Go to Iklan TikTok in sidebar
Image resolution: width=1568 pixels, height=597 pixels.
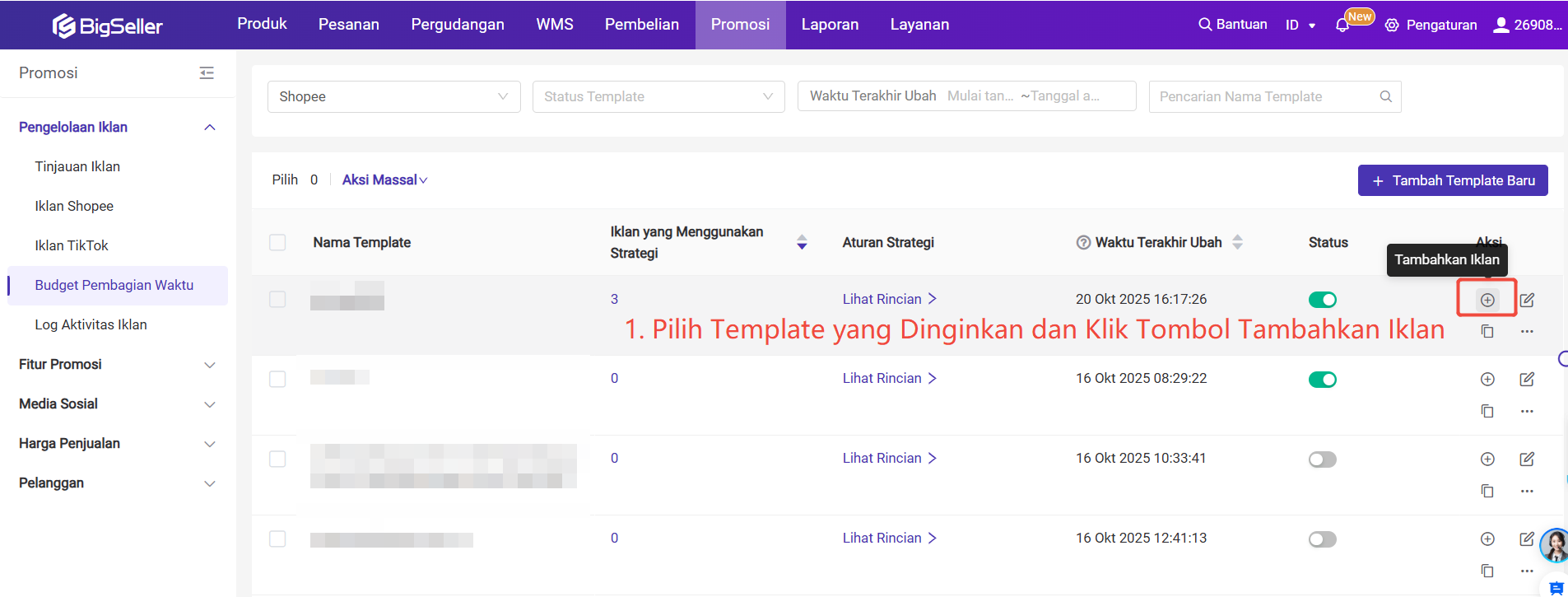[x=72, y=245]
